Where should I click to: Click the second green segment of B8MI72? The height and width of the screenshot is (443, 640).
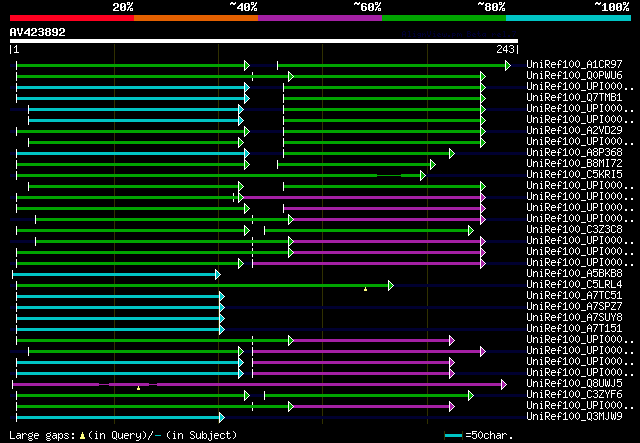pos(356,165)
